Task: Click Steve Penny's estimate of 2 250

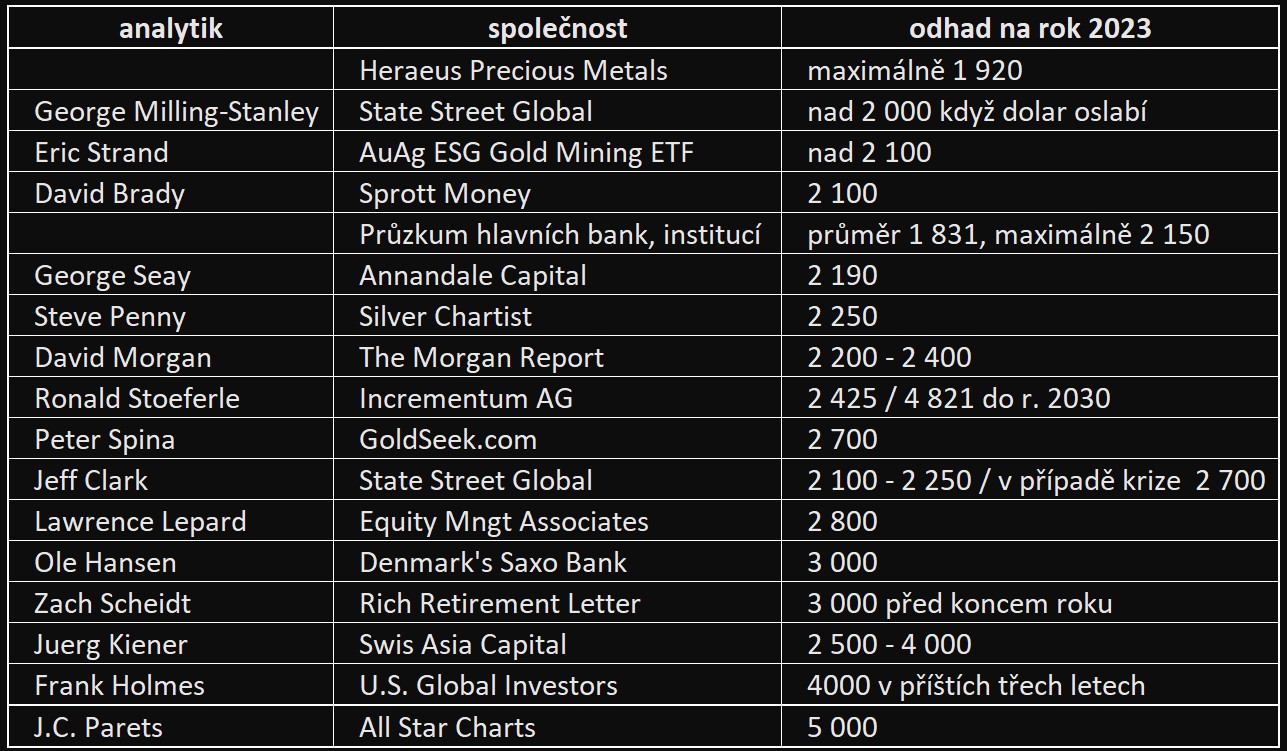Action: point(1030,316)
